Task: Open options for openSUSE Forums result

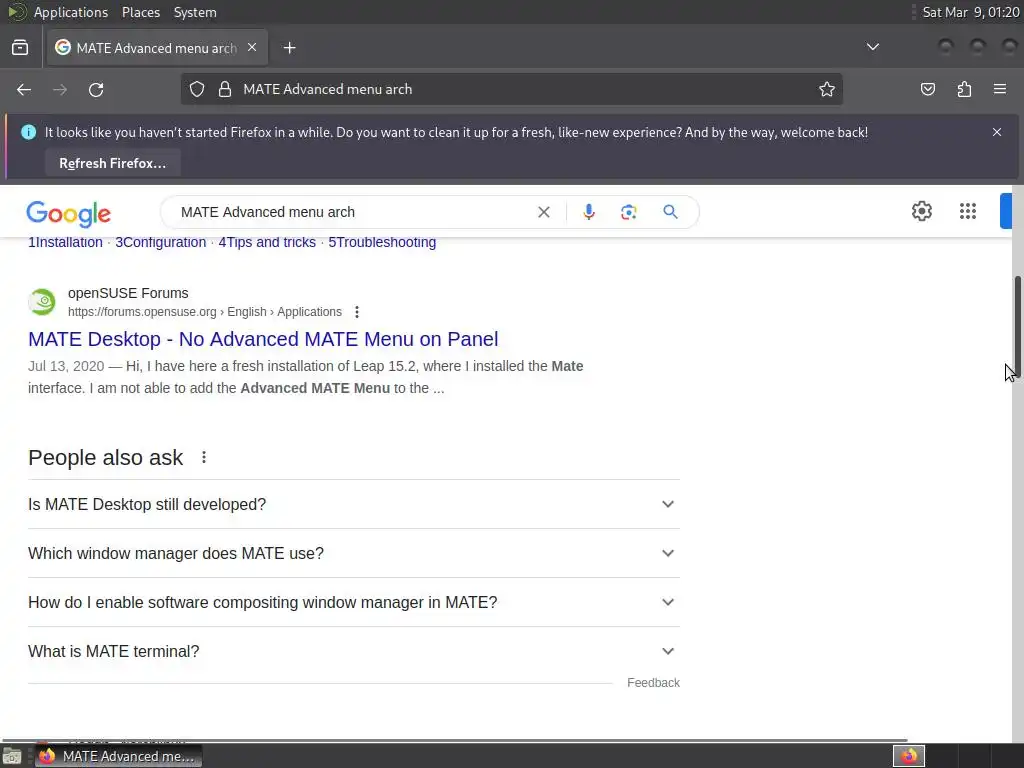Action: (x=357, y=312)
